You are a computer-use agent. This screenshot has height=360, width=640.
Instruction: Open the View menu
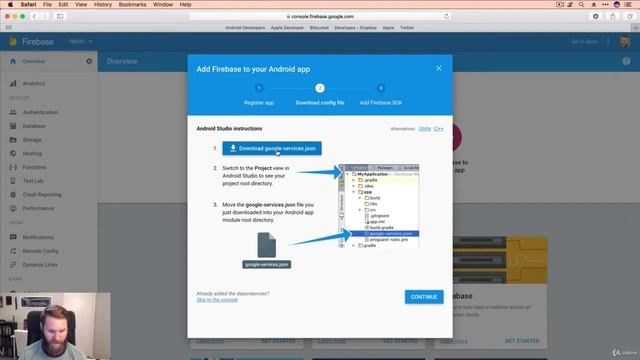pos(81,4)
